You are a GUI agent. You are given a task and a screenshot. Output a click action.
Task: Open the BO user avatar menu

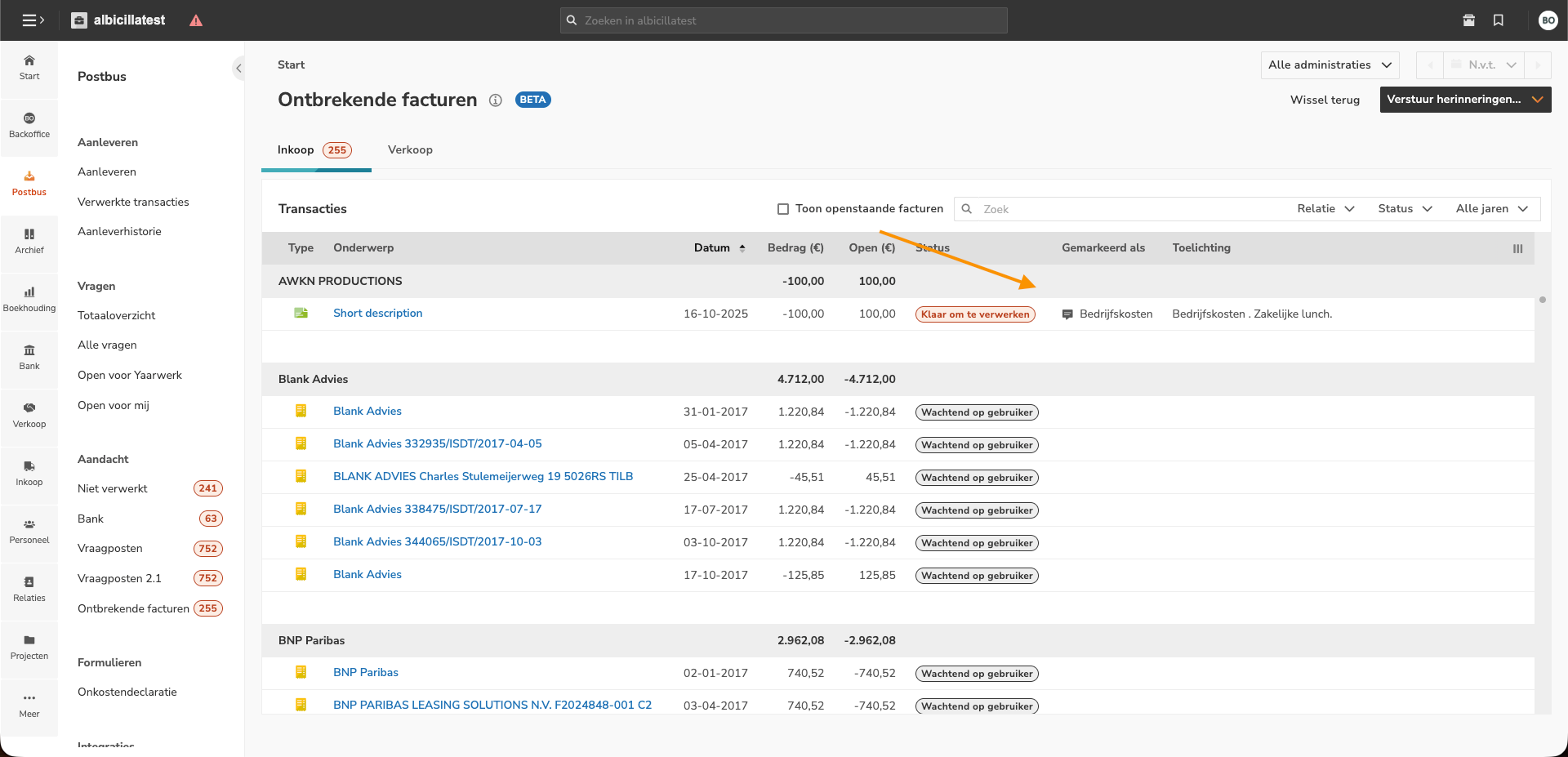(x=1548, y=20)
